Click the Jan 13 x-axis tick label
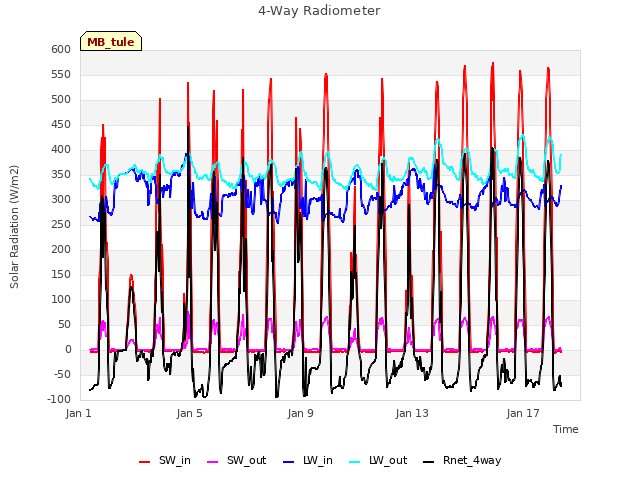 [412, 413]
